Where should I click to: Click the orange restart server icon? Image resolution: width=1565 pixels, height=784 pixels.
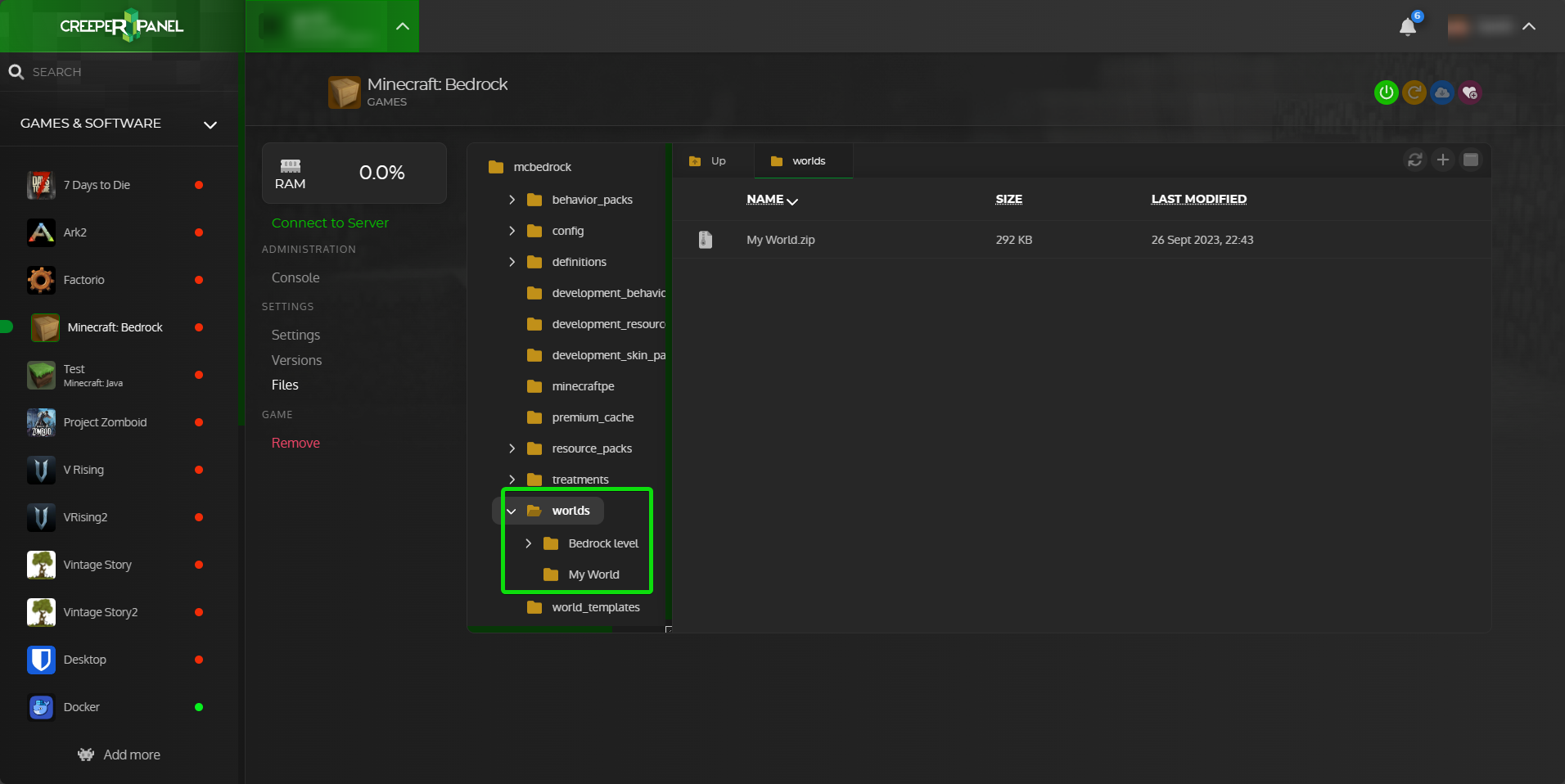point(1414,92)
